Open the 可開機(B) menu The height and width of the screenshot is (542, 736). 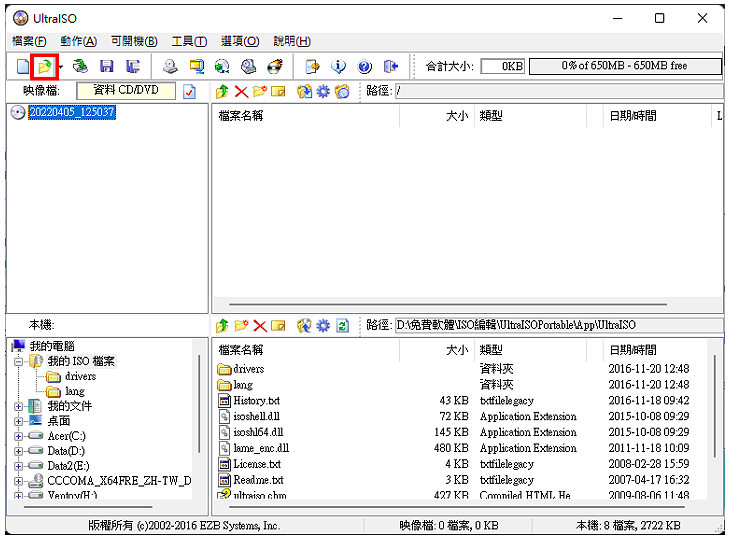coord(134,41)
